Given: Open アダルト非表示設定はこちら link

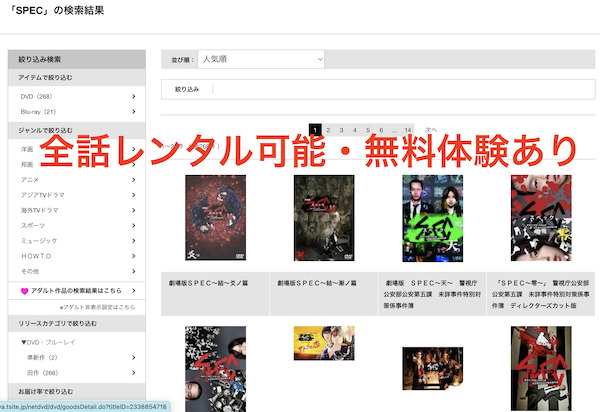Looking at the screenshot, I should (x=97, y=307).
